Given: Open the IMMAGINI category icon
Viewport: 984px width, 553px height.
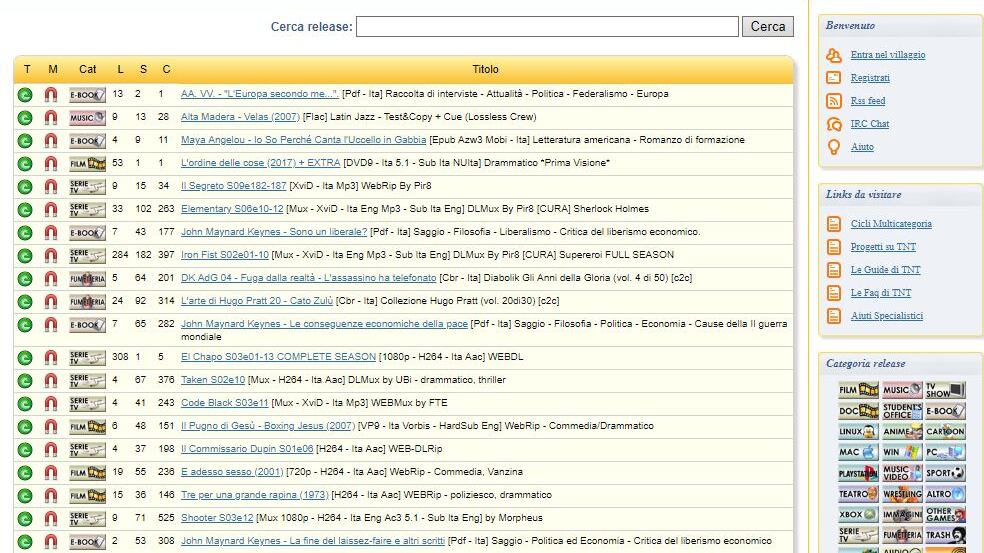Looking at the screenshot, I should [x=902, y=514].
